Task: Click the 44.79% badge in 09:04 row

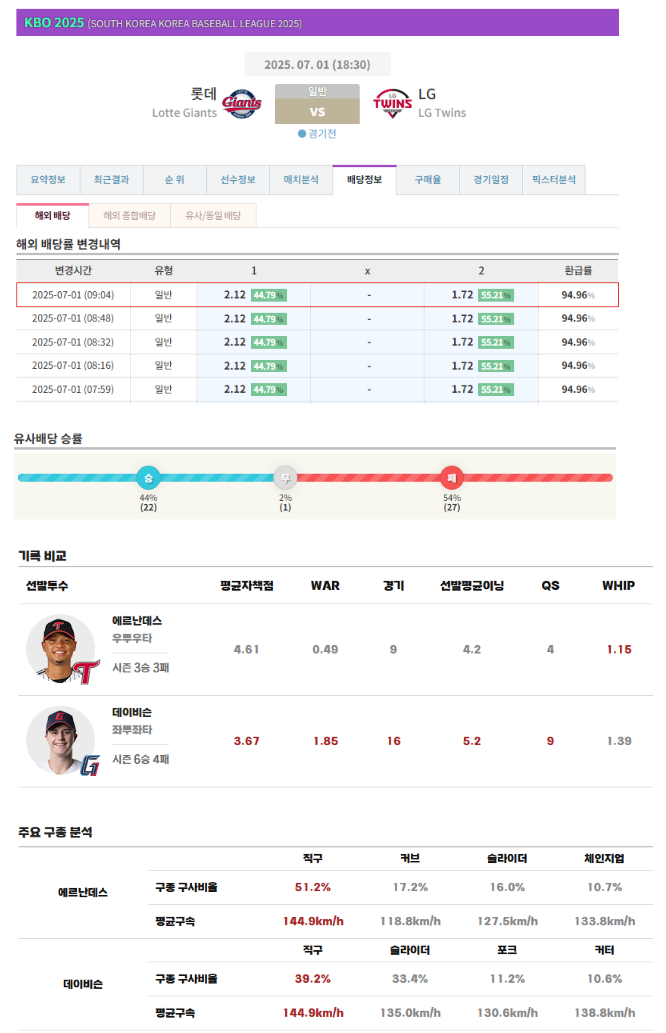Action: tap(269, 295)
